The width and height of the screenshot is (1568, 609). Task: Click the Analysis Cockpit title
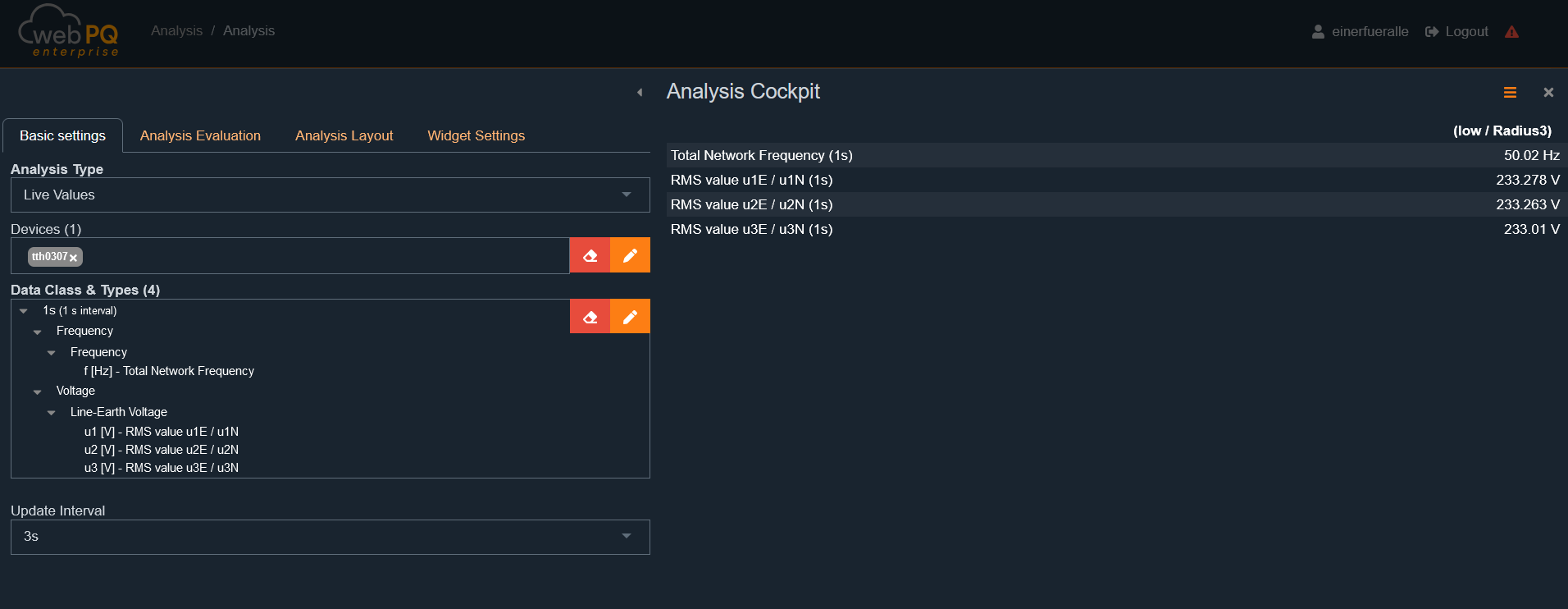pos(743,91)
